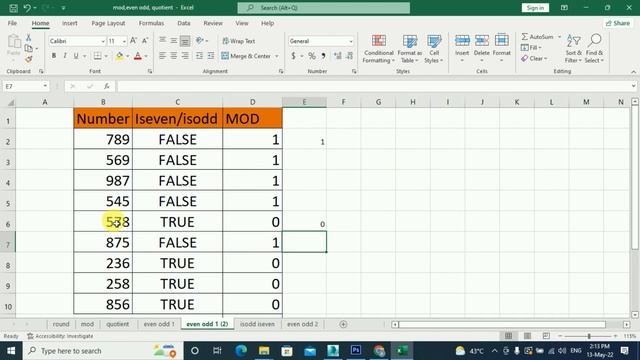Image resolution: width=640 pixels, height=360 pixels.
Task: Open Calibri font name dropdown
Action: (x=103, y=41)
